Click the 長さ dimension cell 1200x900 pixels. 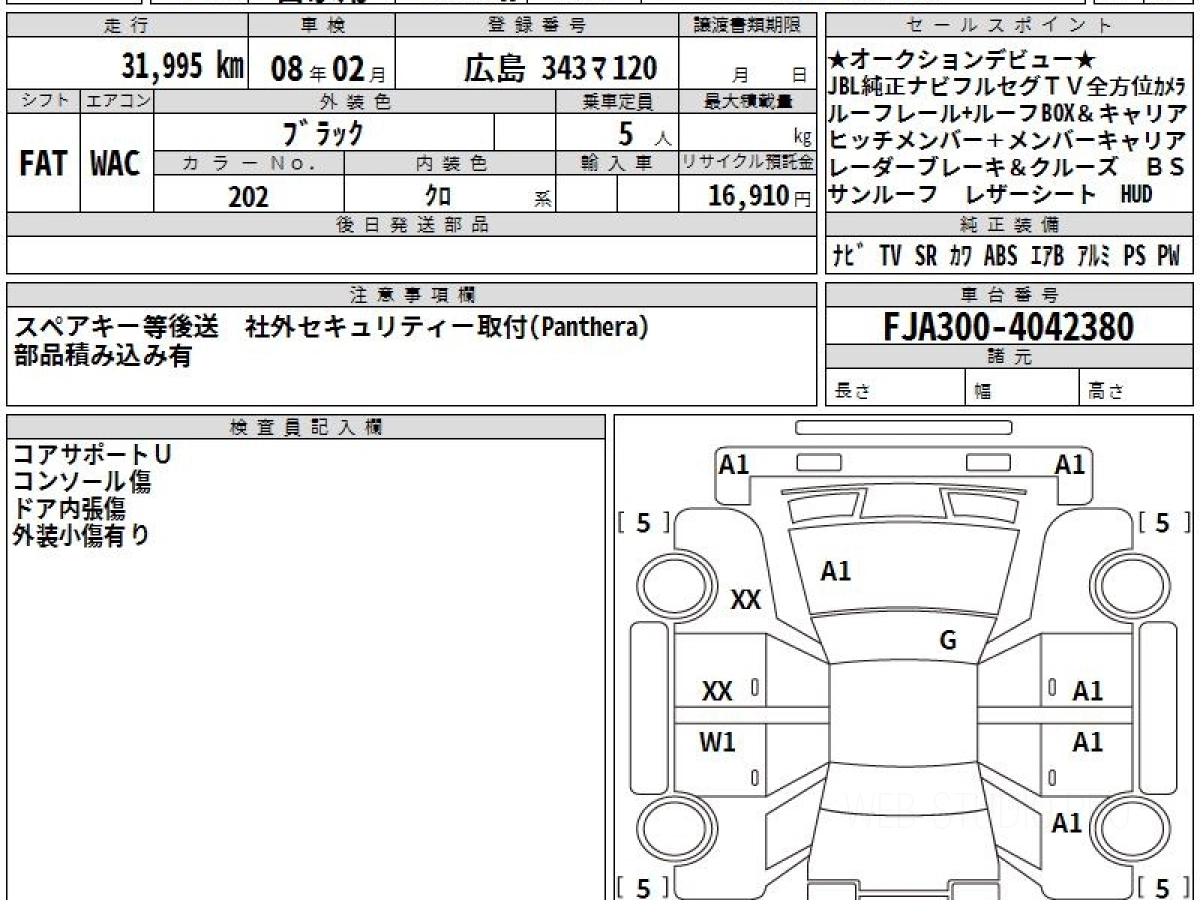(x=895, y=388)
